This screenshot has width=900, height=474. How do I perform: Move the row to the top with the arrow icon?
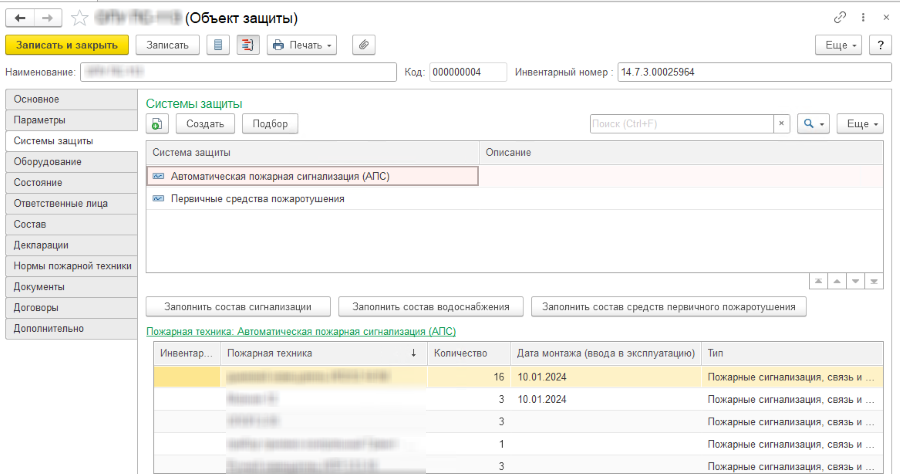tap(818, 281)
